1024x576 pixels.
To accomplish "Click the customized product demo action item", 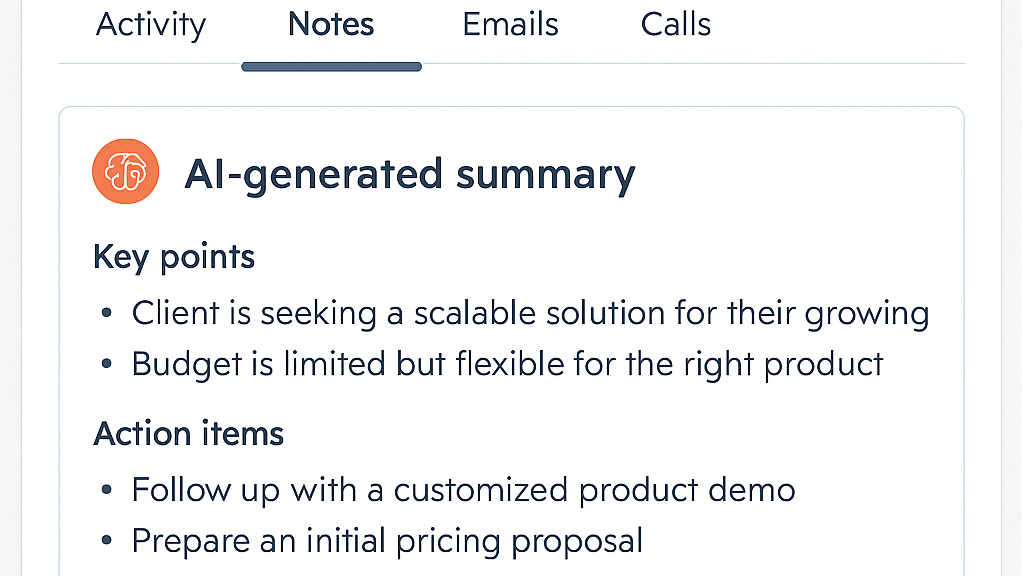I will click(463, 490).
